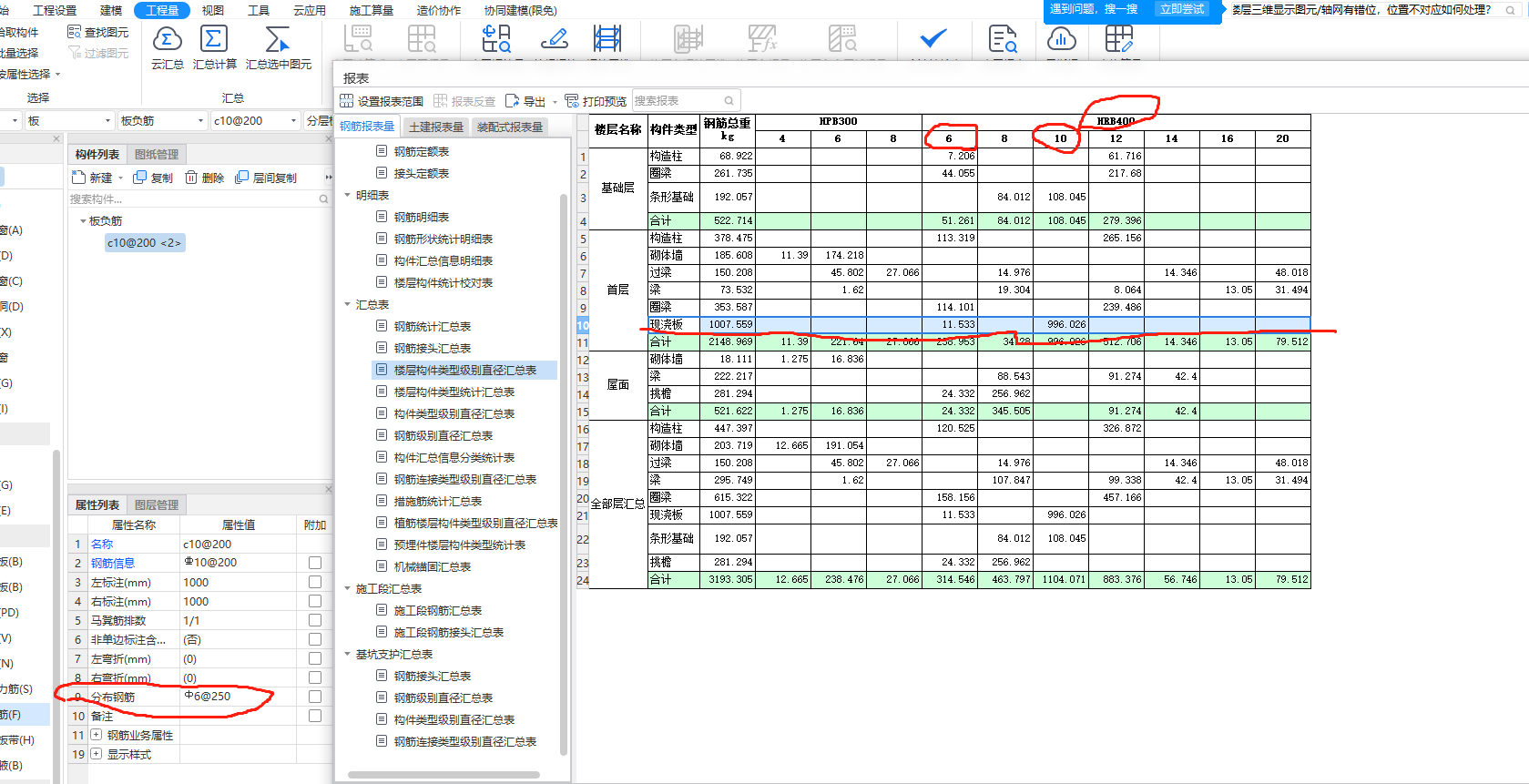Click the greyed 过滤图元 funnel icon
This screenshot has width=1529, height=784.
click(75, 53)
